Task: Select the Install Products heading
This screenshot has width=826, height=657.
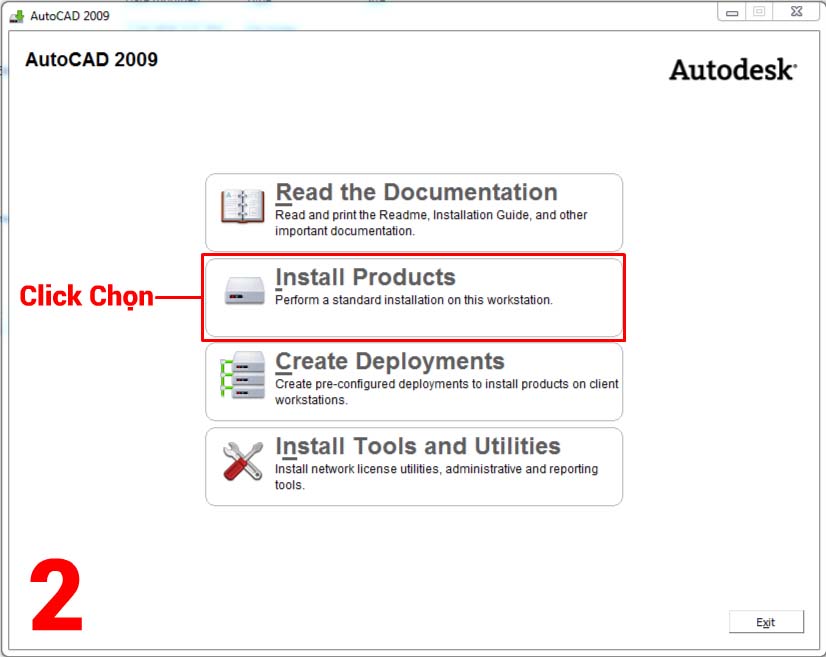Action: 365,277
